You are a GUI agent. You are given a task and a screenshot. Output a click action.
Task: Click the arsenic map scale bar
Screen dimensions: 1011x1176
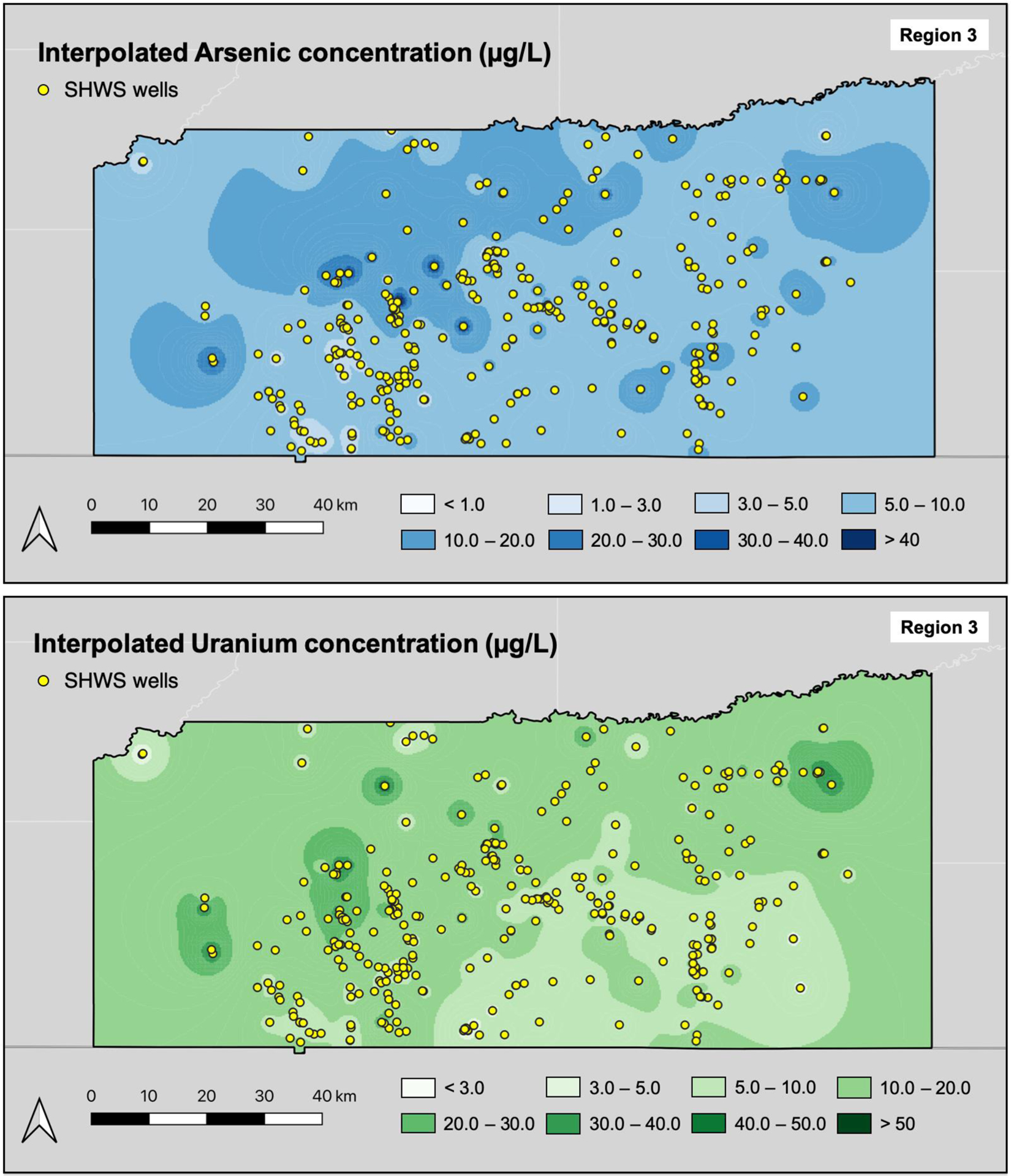[207, 527]
